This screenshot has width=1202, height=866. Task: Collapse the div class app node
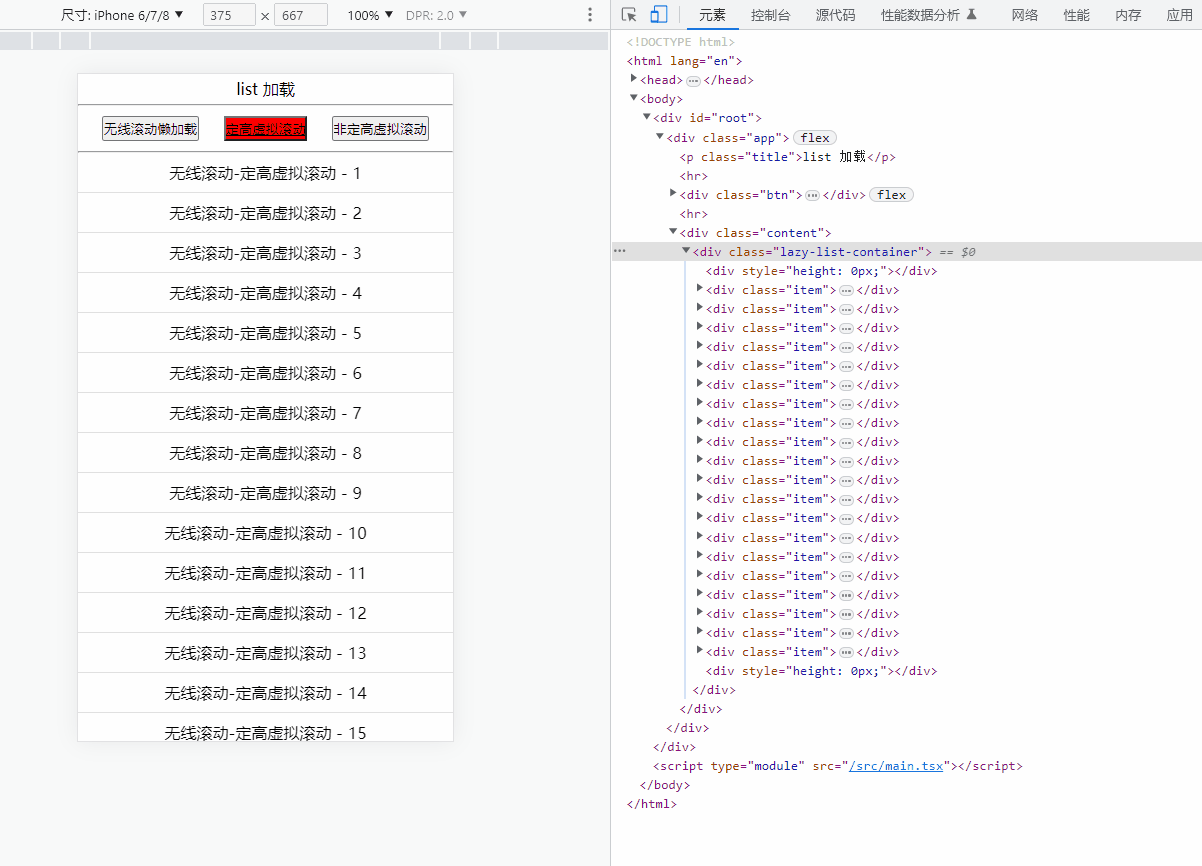click(x=660, y=136)
